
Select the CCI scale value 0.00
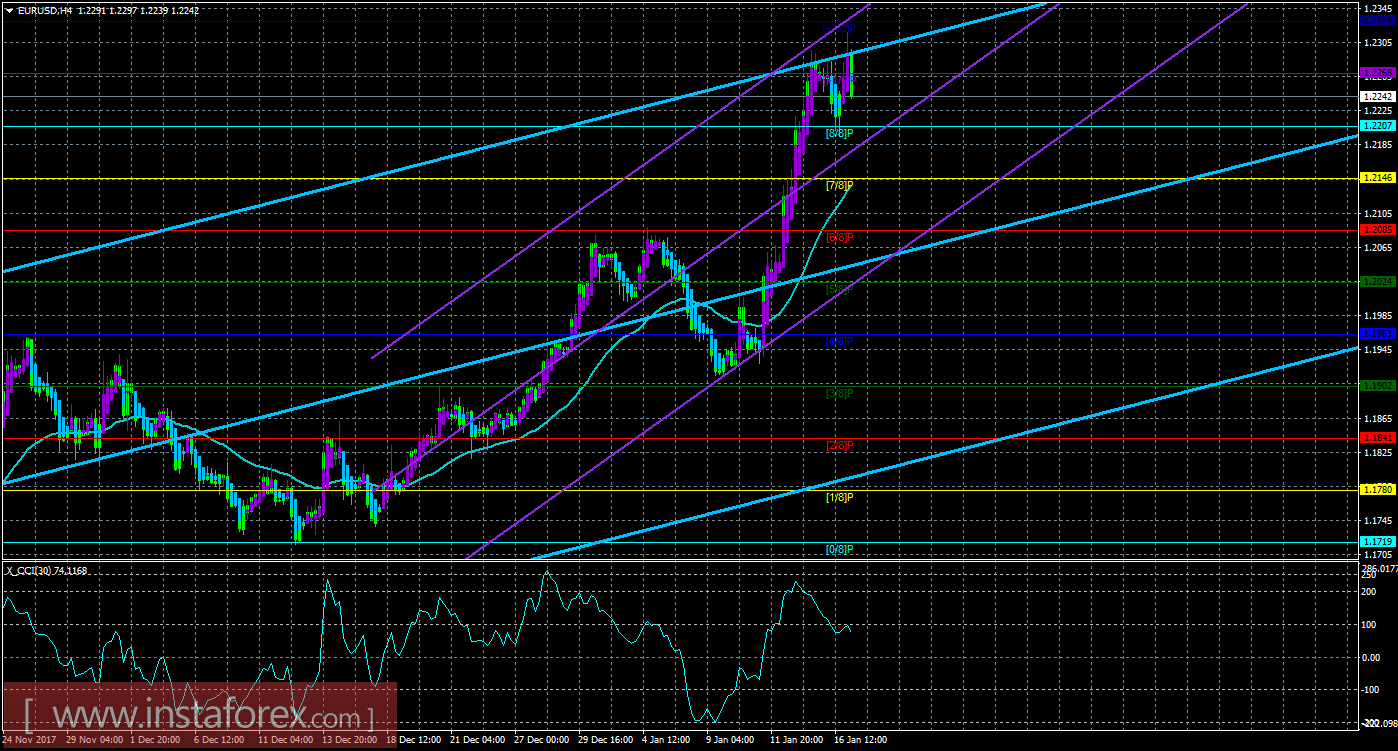(1372, 657)
